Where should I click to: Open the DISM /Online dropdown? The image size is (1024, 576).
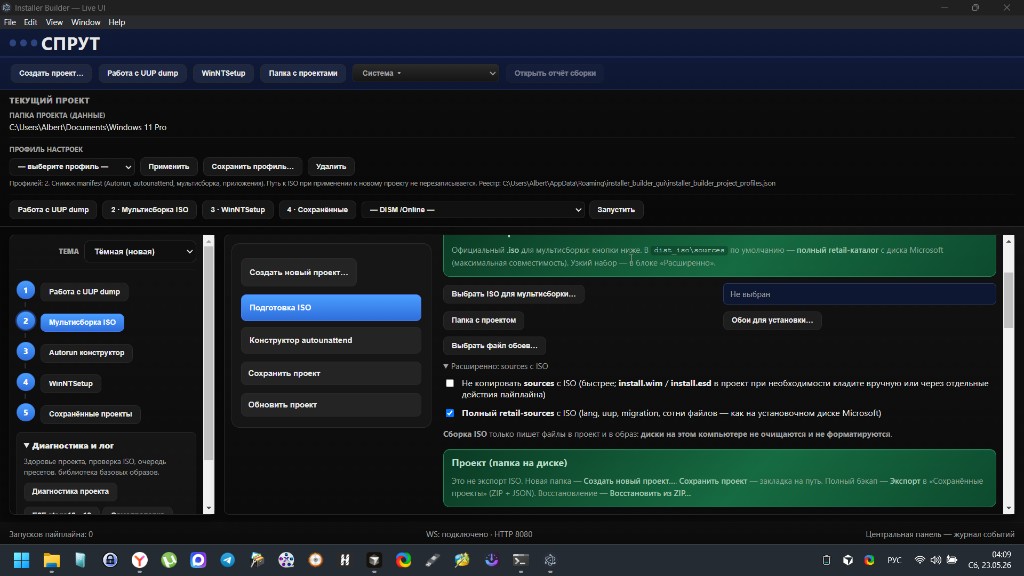(473, 210)
